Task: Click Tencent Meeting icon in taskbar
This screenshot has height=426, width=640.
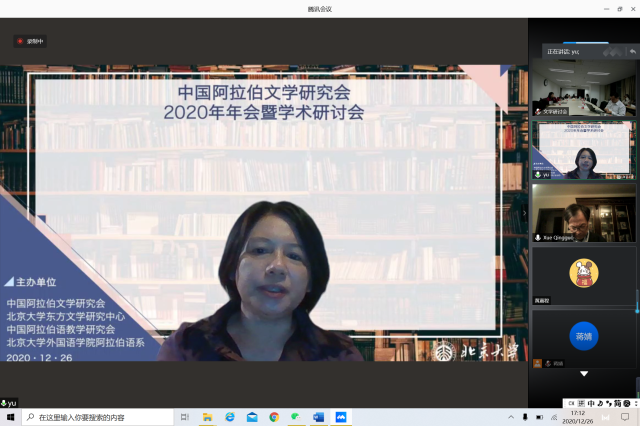Action: (x=341, y=417)
